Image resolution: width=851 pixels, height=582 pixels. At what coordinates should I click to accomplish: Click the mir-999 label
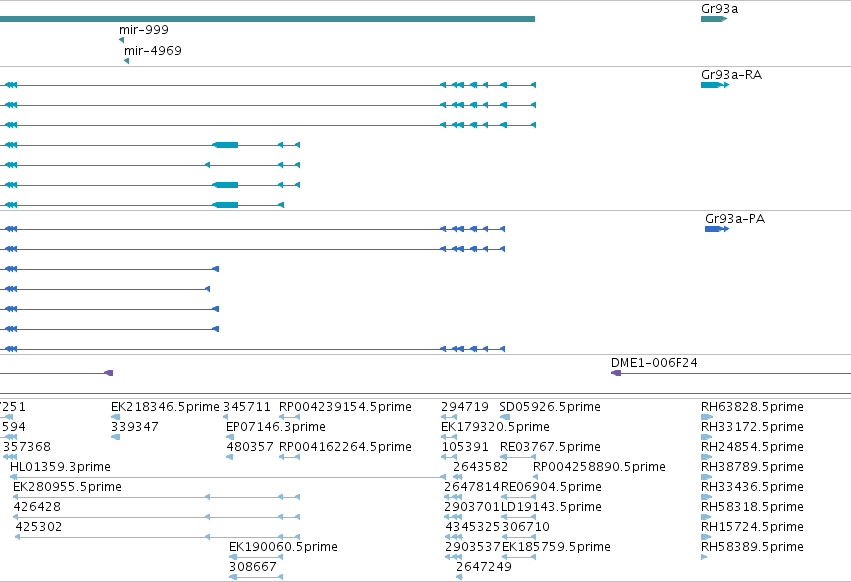(144, 30)
